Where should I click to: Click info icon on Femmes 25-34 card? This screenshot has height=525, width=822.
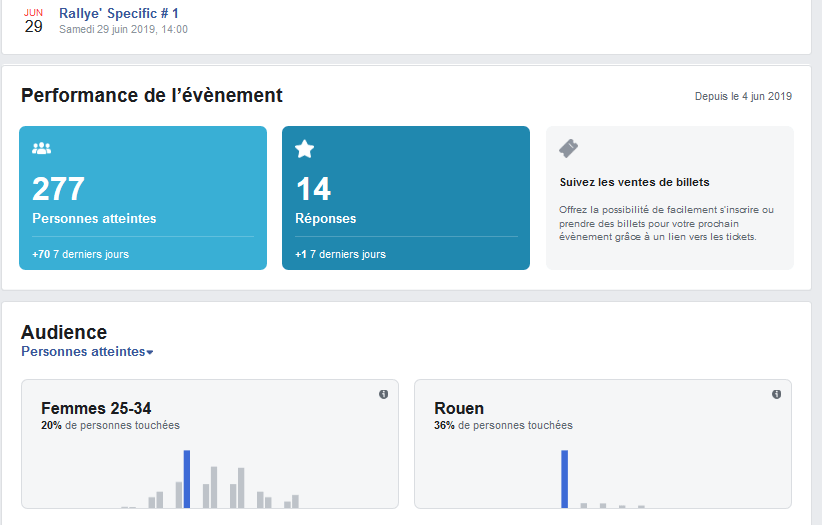(383, 395)
